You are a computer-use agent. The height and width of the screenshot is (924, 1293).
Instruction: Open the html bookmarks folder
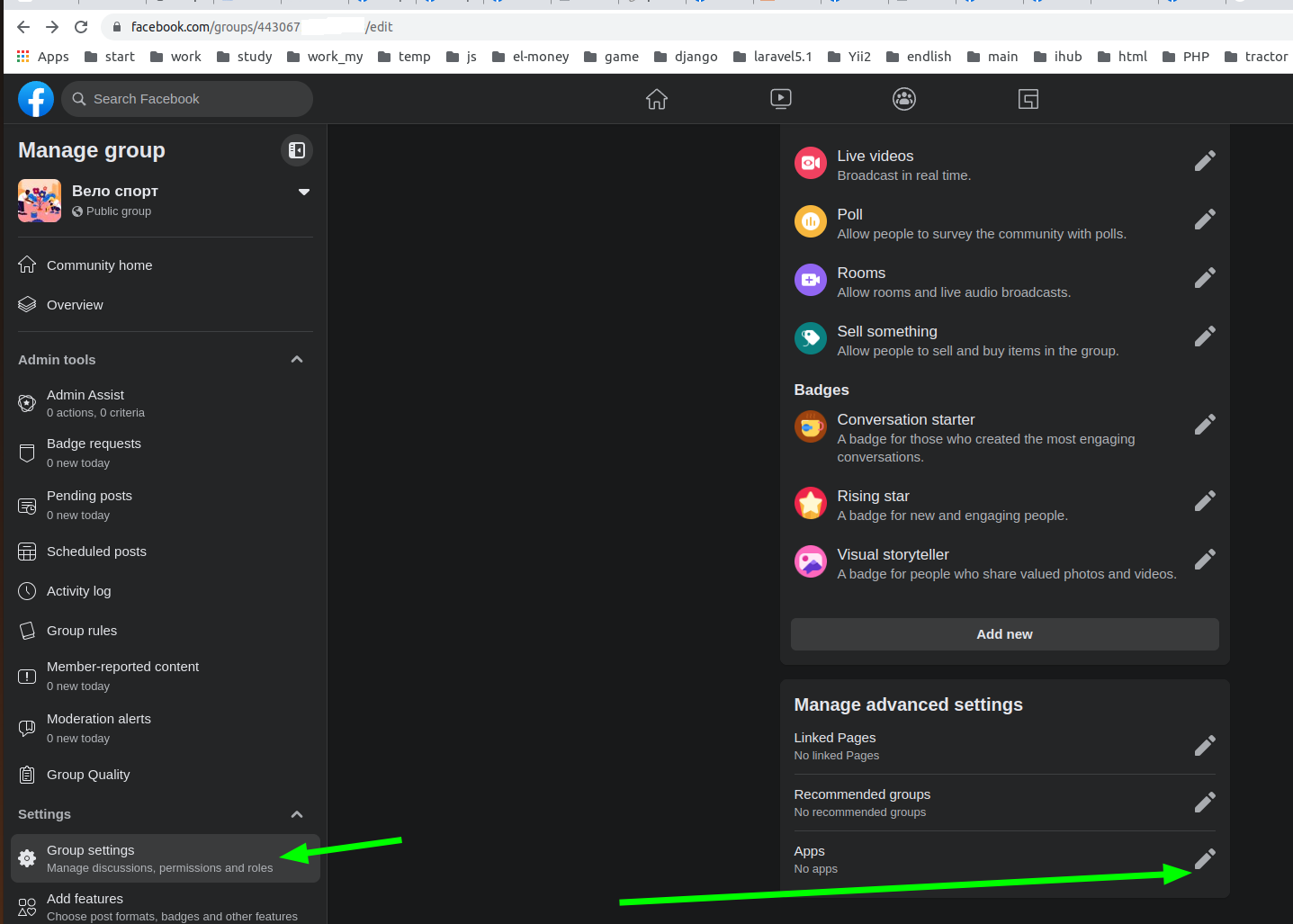pos(1122,57)
